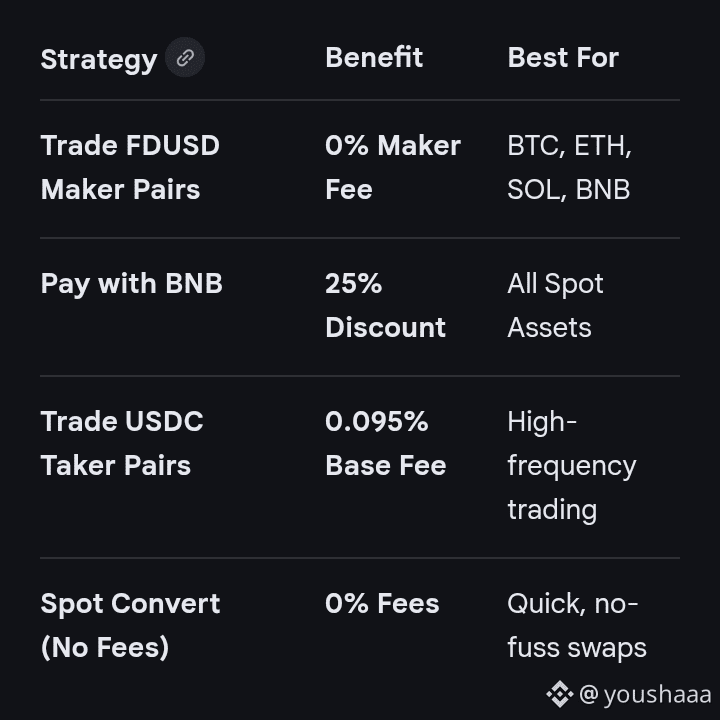The height and width of the screenshot is (720, 720).
Task: Click the Binance logo in the watermark
Action: point(558,694)
